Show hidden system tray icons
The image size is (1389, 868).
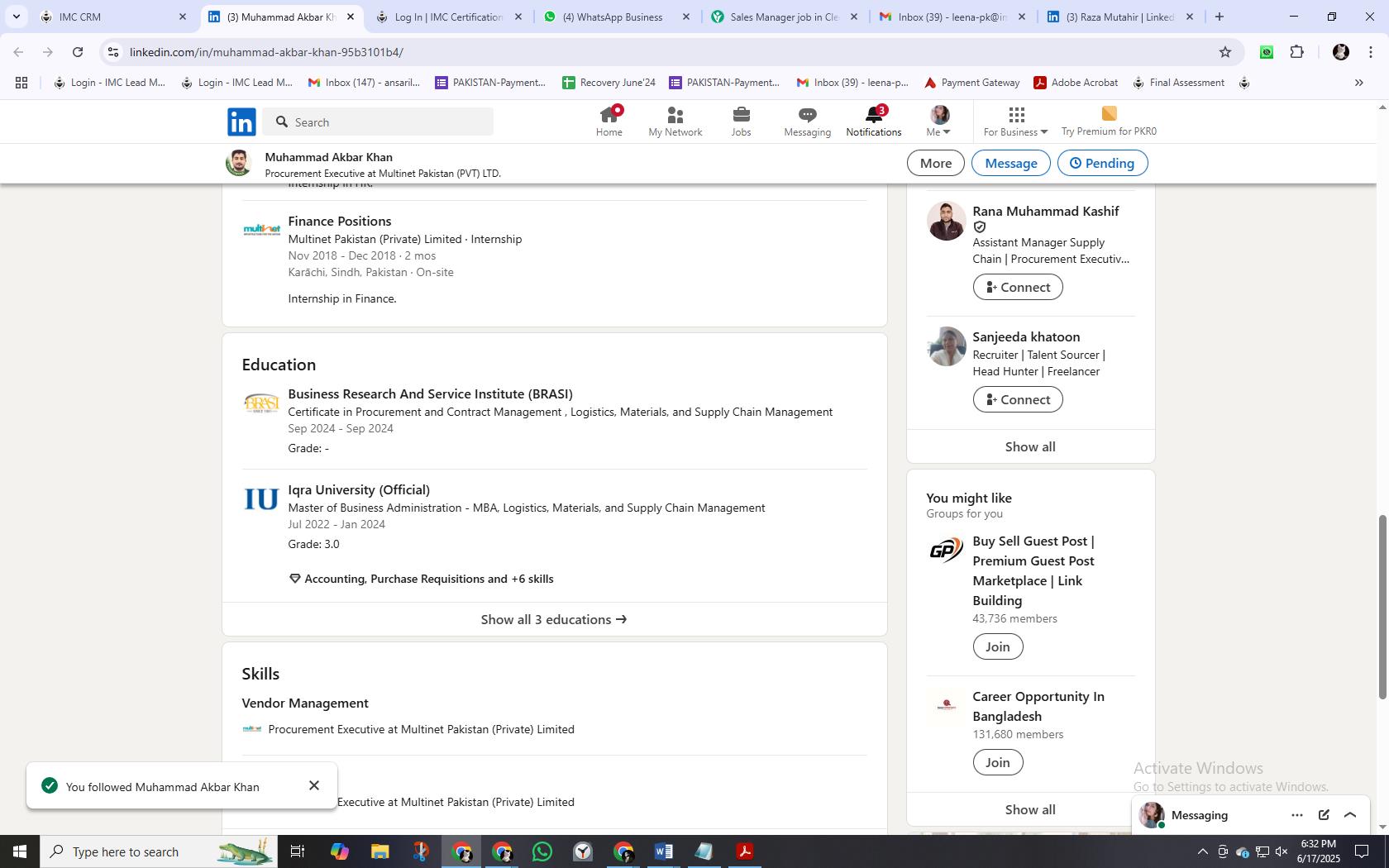pyautogui.click(x=1202, y=851)
